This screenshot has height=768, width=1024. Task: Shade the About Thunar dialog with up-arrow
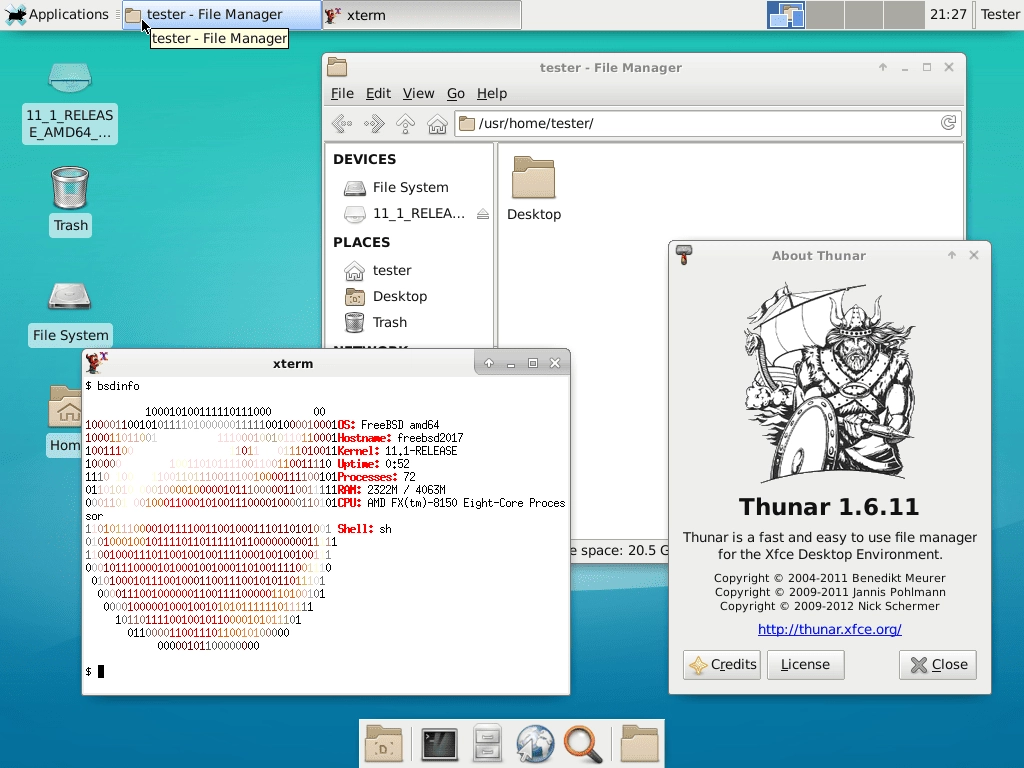[x=952, y=255]
